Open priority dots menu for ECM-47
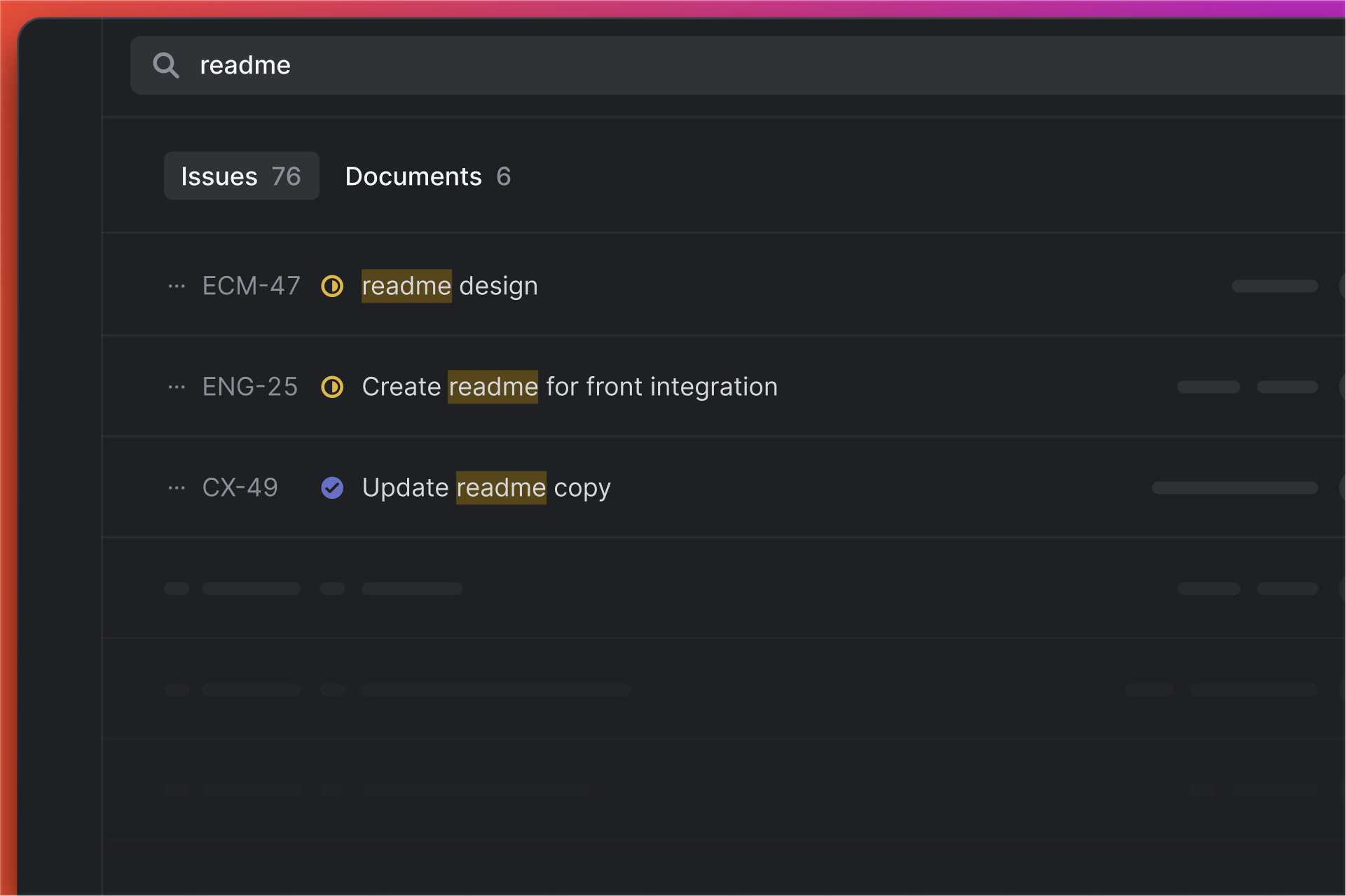 click(x=177, y=286)
